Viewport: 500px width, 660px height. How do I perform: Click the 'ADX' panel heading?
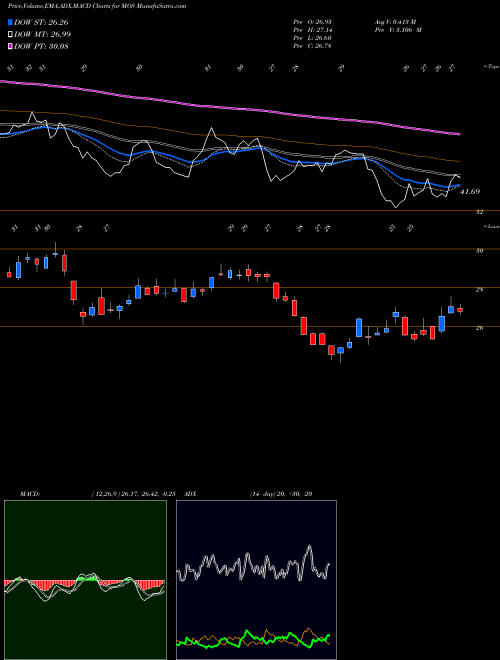coord(191,494)
